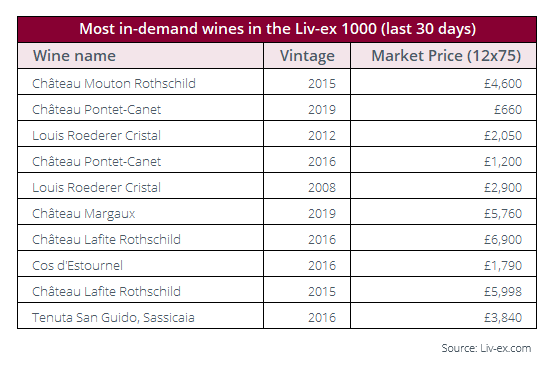The image size is (559, 382).
Task: Select the Tenuta San Guido, Sassicaia cell
Action: (x=140, y=317)
